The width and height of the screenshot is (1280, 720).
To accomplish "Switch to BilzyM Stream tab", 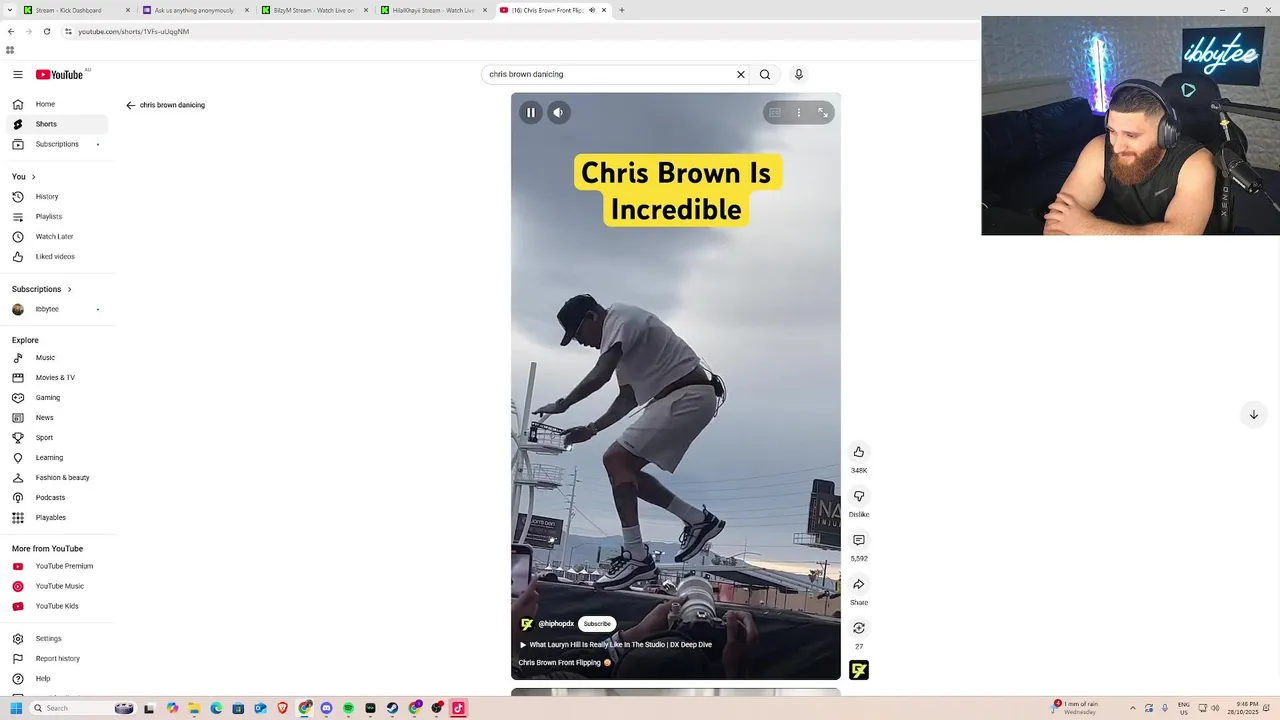I will pos(314,10).
